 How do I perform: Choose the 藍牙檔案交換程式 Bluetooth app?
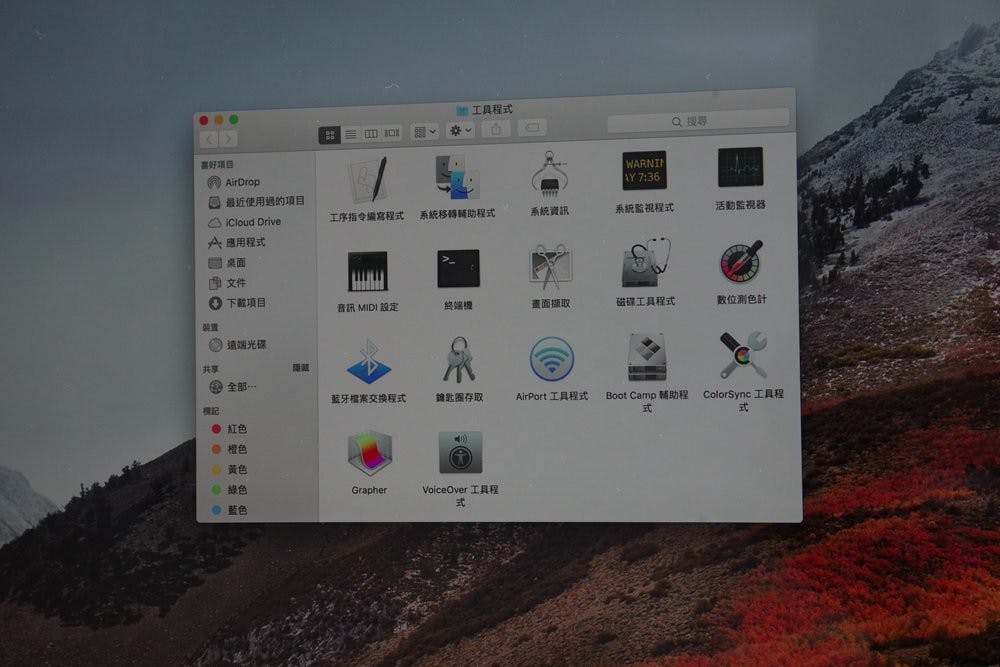[x=369, y=362]
